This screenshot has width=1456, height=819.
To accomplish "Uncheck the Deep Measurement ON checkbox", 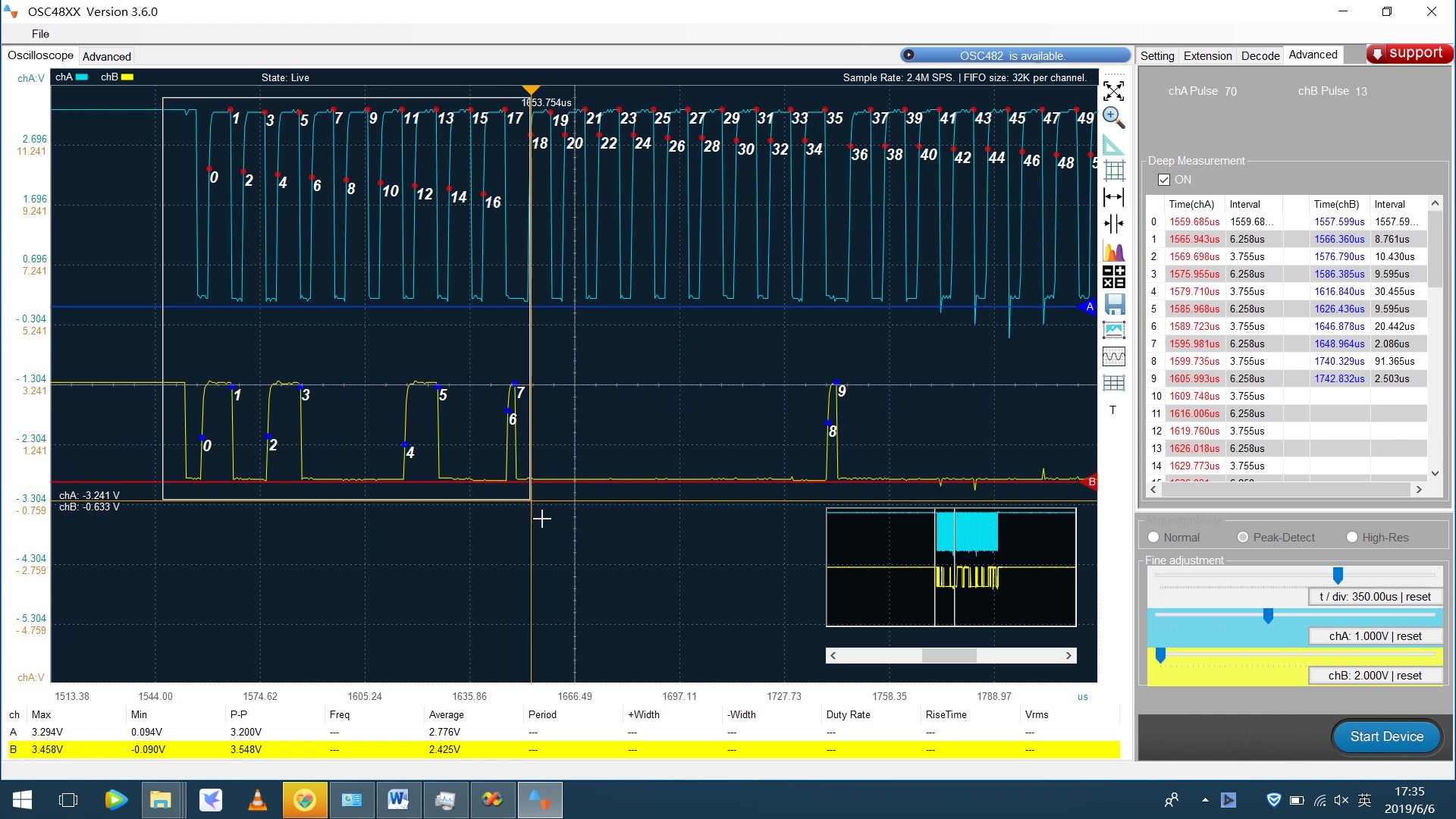I will [1164, 180].
